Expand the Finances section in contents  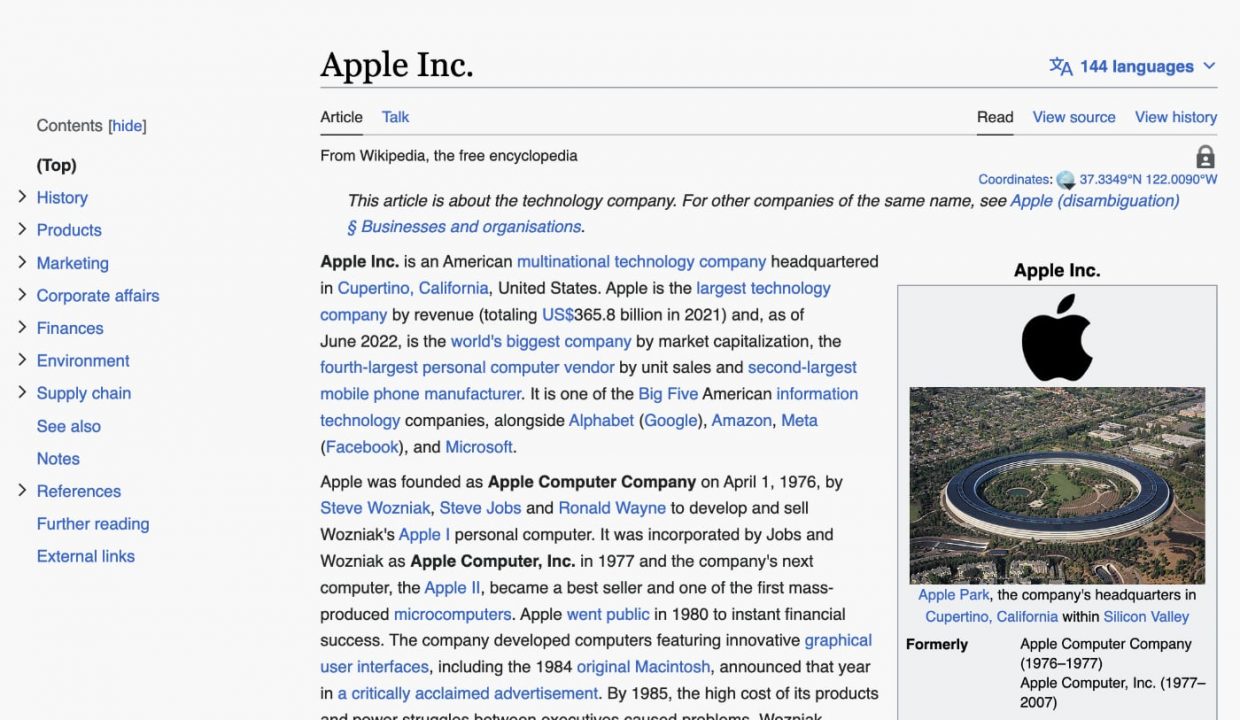tap(22, 327)
